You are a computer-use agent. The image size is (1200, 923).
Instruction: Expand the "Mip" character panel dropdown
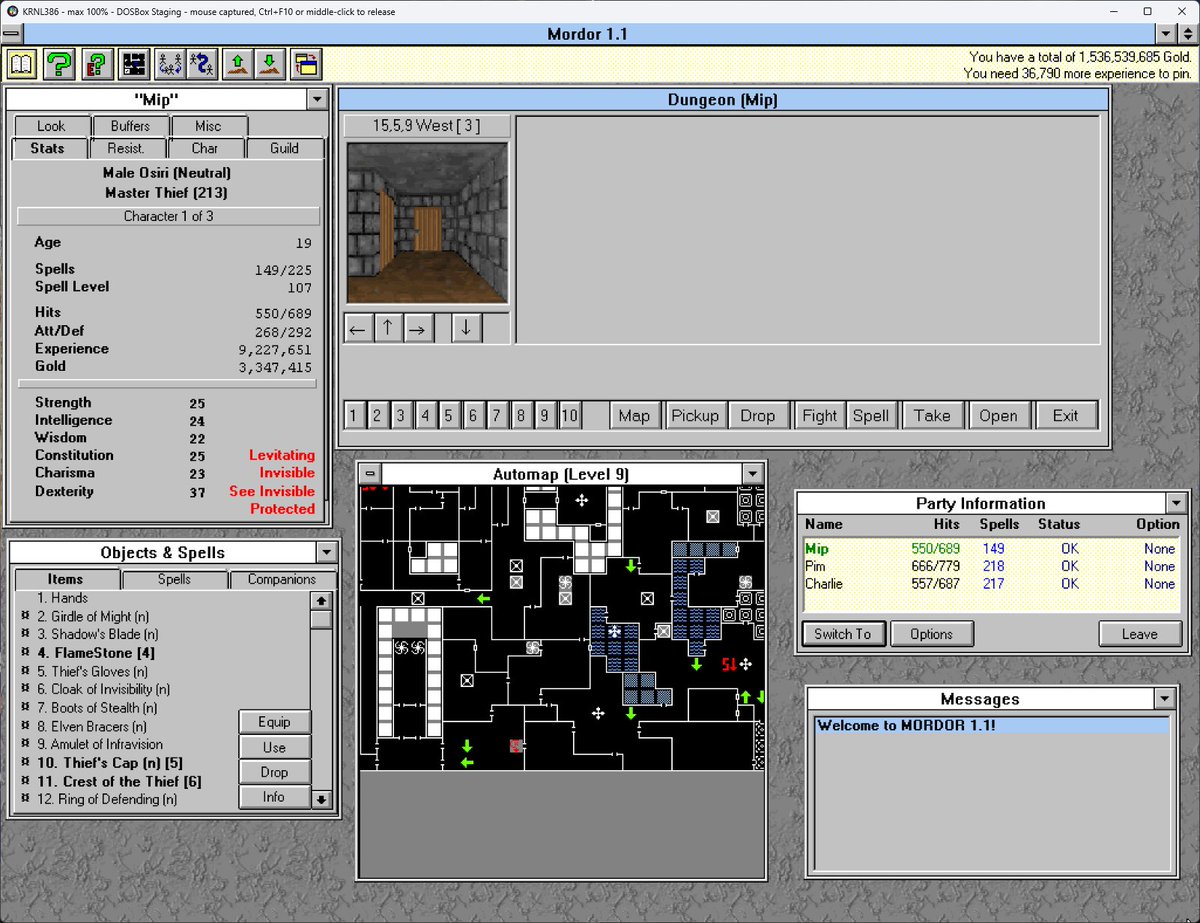[317, 99]
